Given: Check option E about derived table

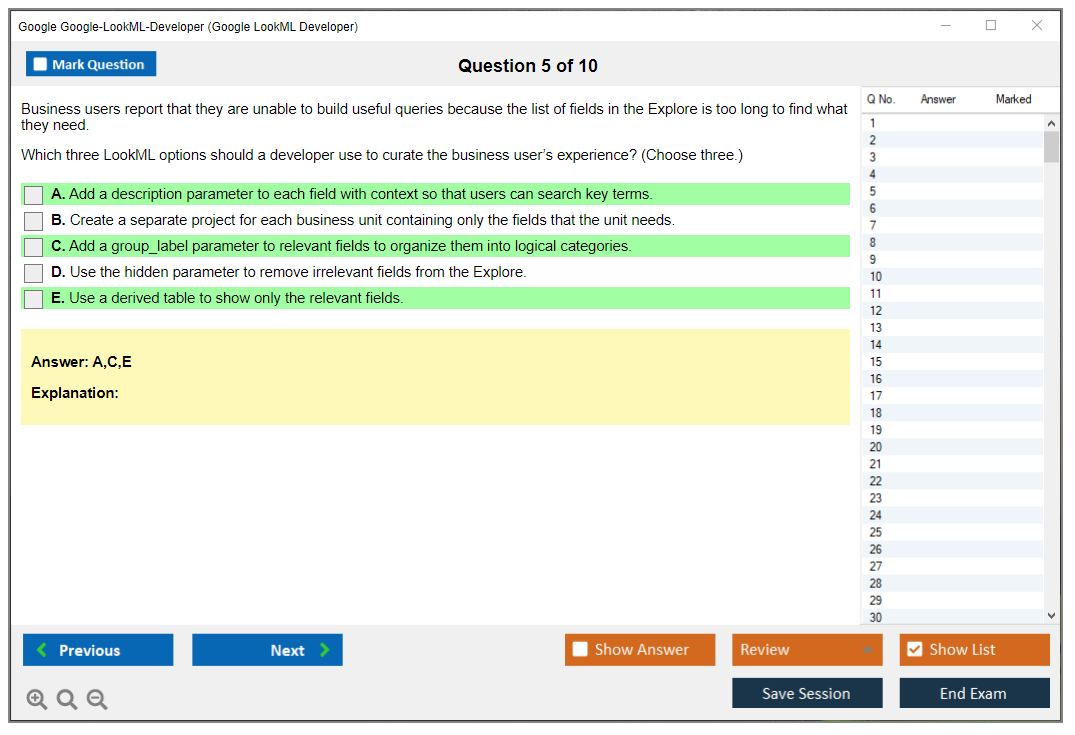Looking at the screenshot, I should point(34,299).
